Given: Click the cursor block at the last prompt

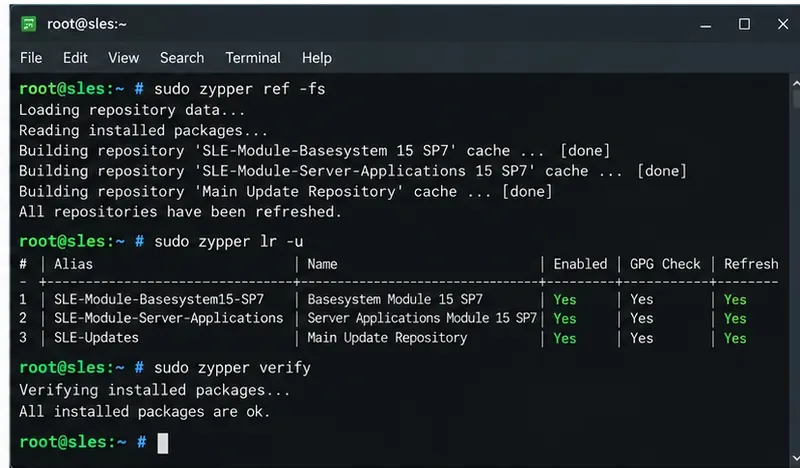Looking at the screenshot, I should pyautogui.click(x=162, y=443).
